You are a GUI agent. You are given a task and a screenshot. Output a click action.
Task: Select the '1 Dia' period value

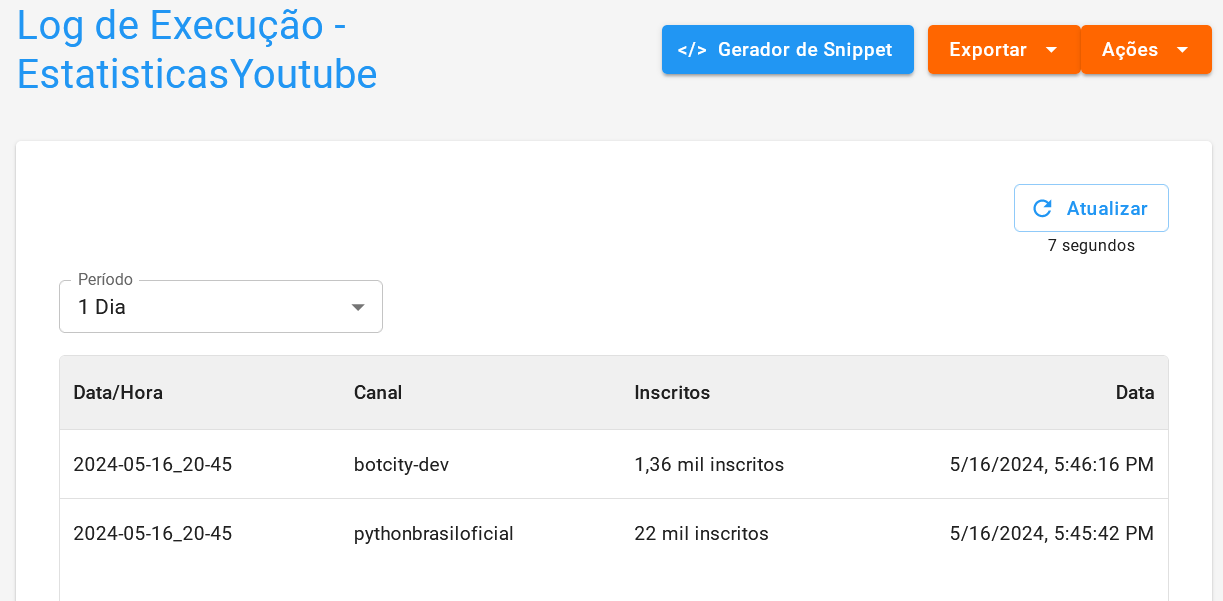[x=102, y=307]
